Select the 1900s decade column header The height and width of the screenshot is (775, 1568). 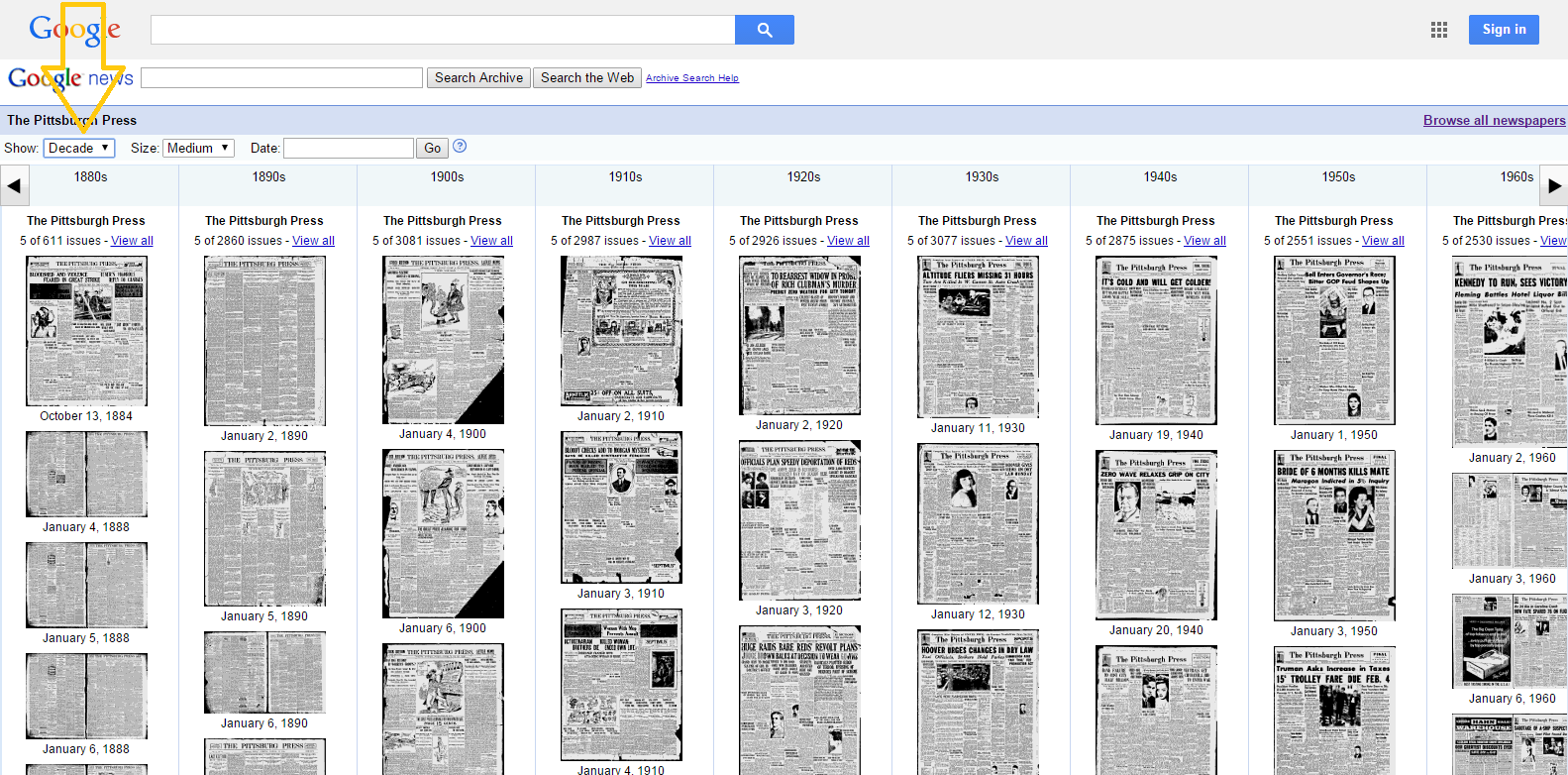pos(447,176)
